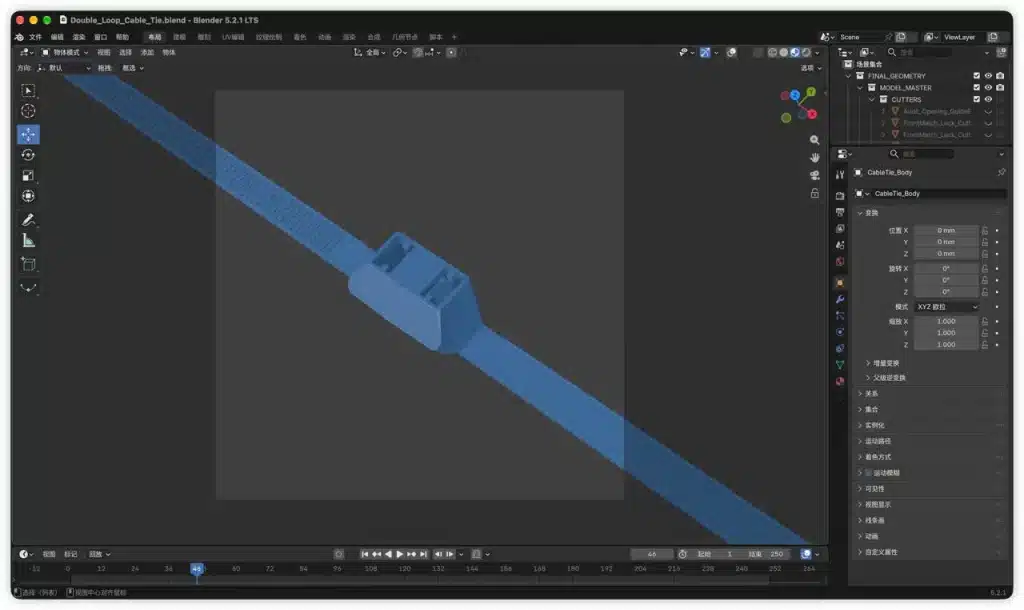Jump to the first frame
Screen dimensions: 1024x610
point(364,554)
